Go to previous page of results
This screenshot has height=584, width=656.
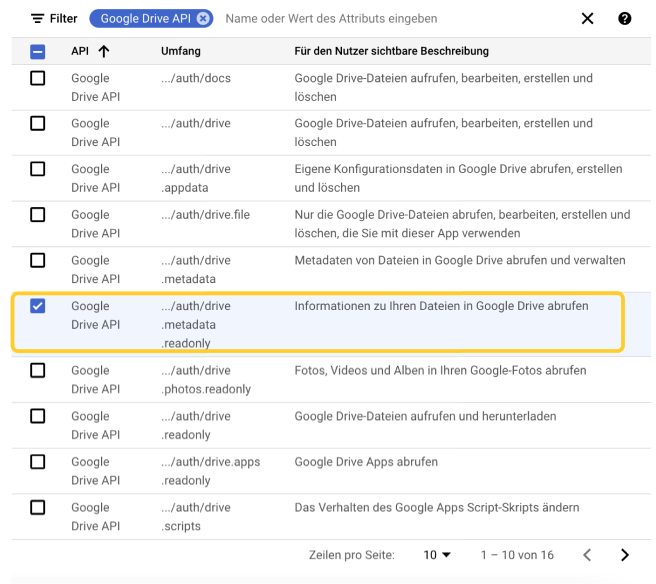[x=587, y=555]
